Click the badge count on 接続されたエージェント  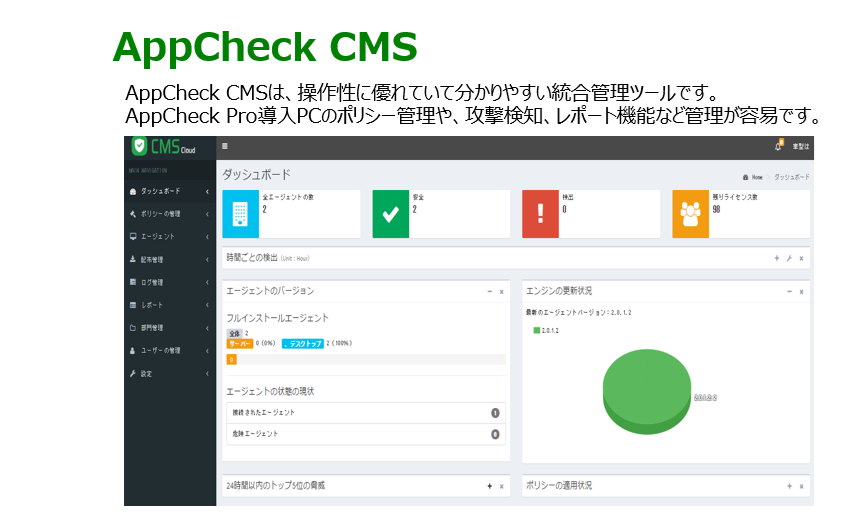pos(495,413)
